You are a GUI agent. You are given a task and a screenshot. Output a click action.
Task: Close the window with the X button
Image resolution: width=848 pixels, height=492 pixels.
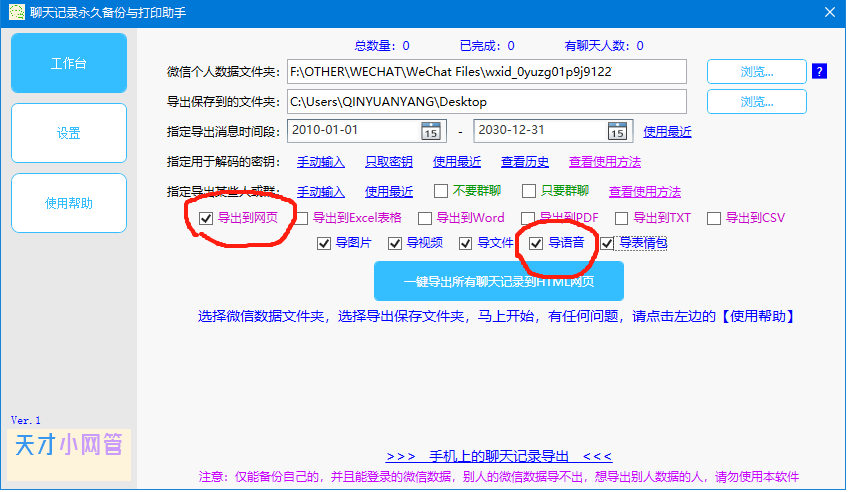tap(830, 12)
